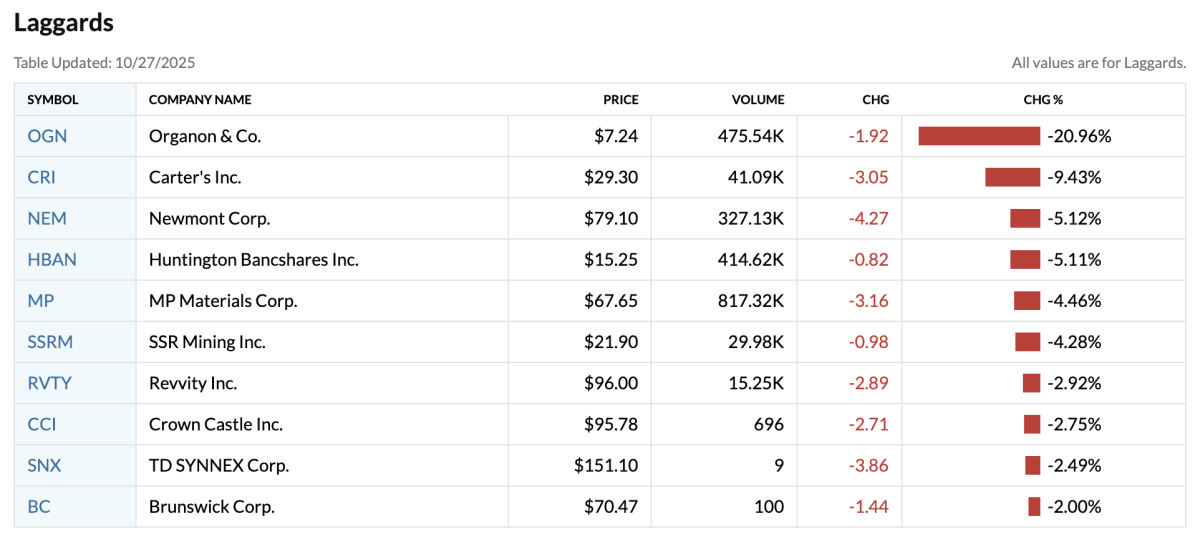
Task: Click the CRI symbol link
Action: pyautogui.click(x=42, y=177)
